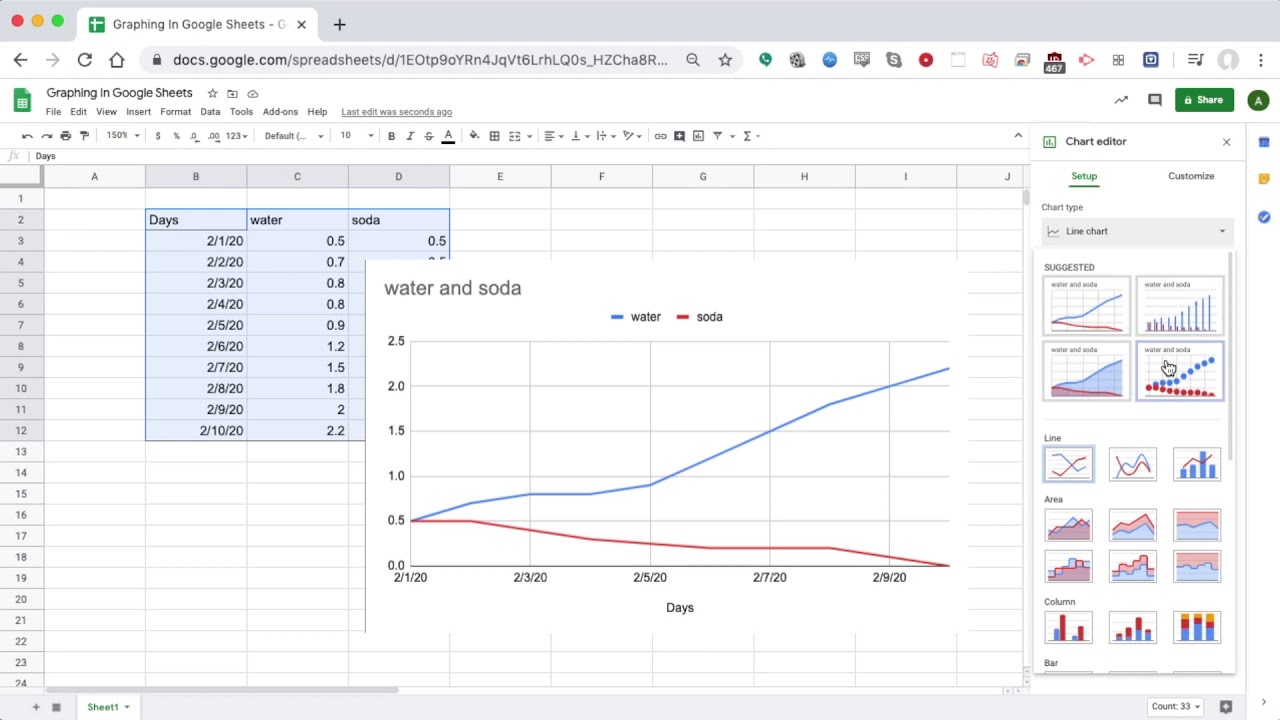The height and width of the screenshot is (720, 1280).
Task: Click the formula bar showing Days
Action: pos(530,156)
